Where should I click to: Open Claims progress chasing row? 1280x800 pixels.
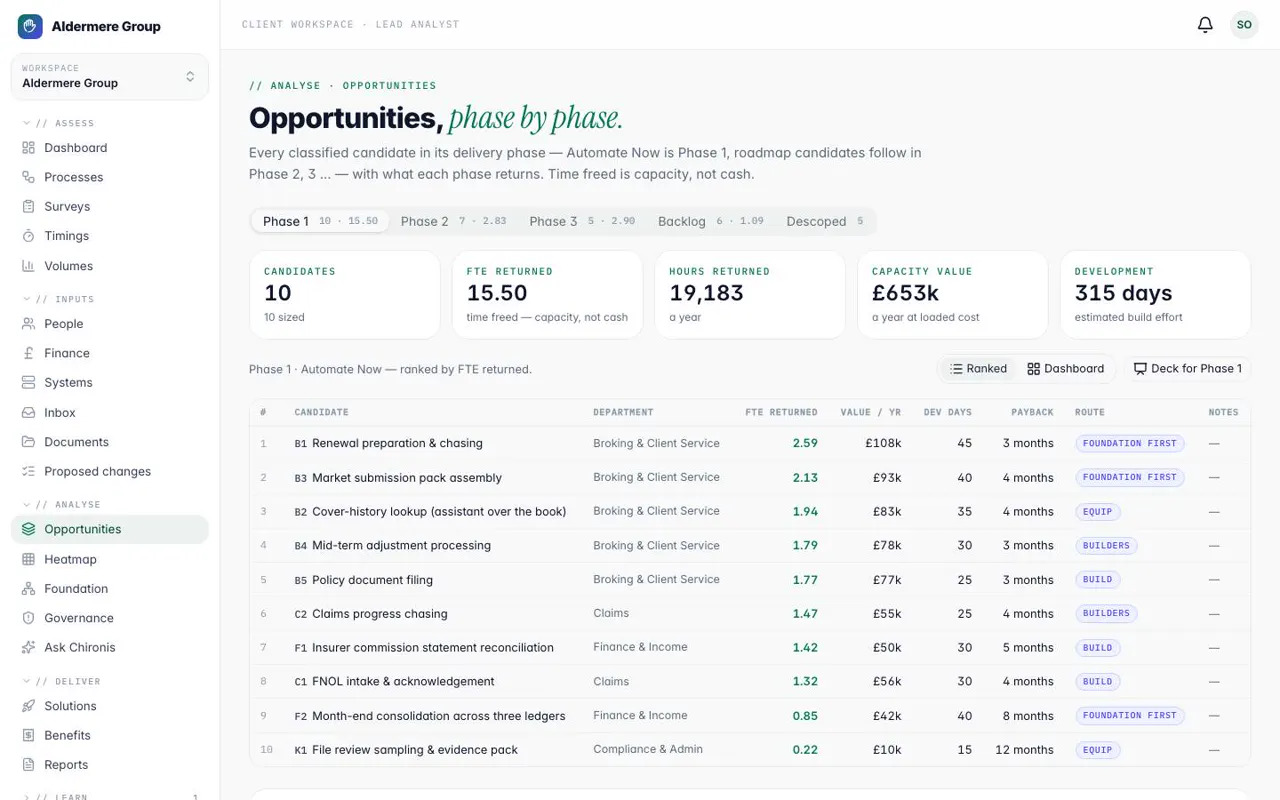pyautogui.click(x=750, y=613)
